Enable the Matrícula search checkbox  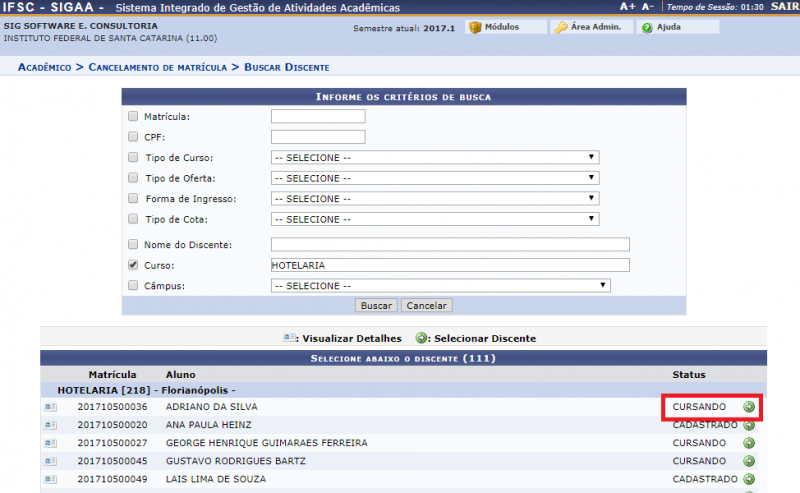click(x=133, y=117)
